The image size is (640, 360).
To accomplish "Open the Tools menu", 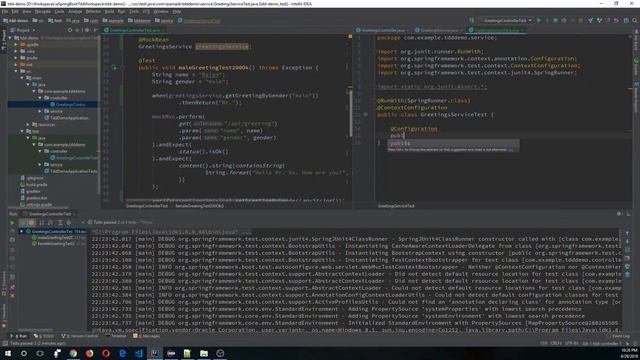I will click(134, 11).
